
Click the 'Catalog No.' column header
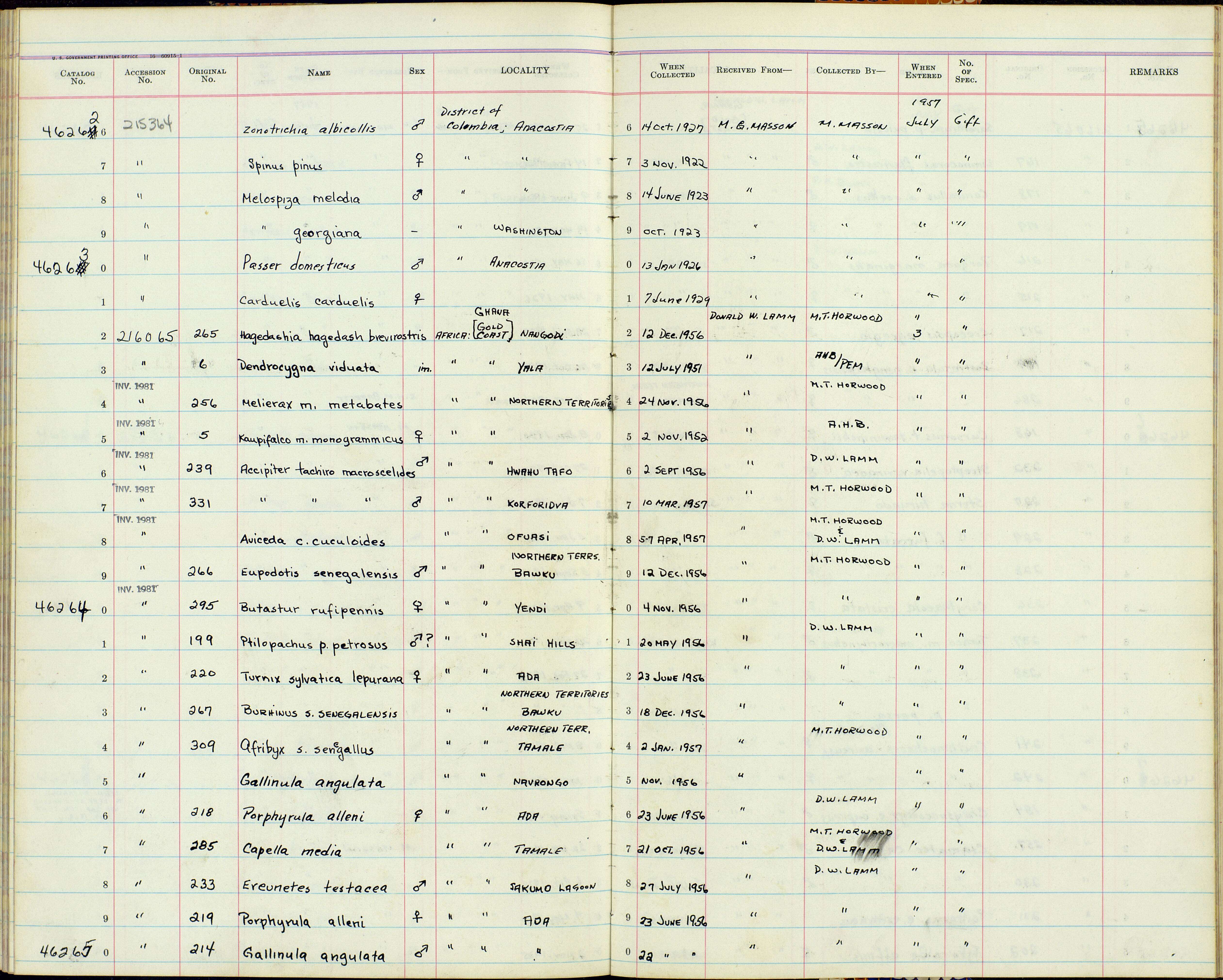[x=78, y=77]
